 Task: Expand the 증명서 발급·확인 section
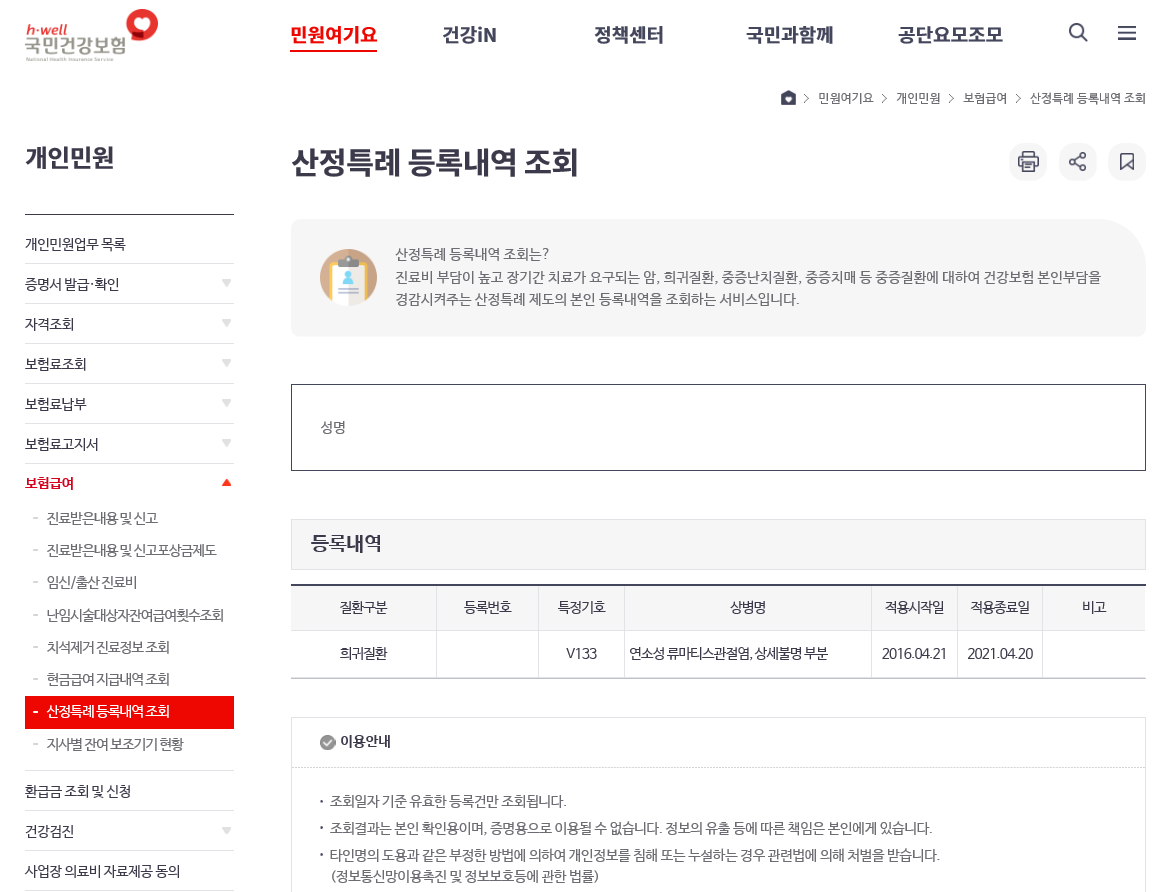227,283
